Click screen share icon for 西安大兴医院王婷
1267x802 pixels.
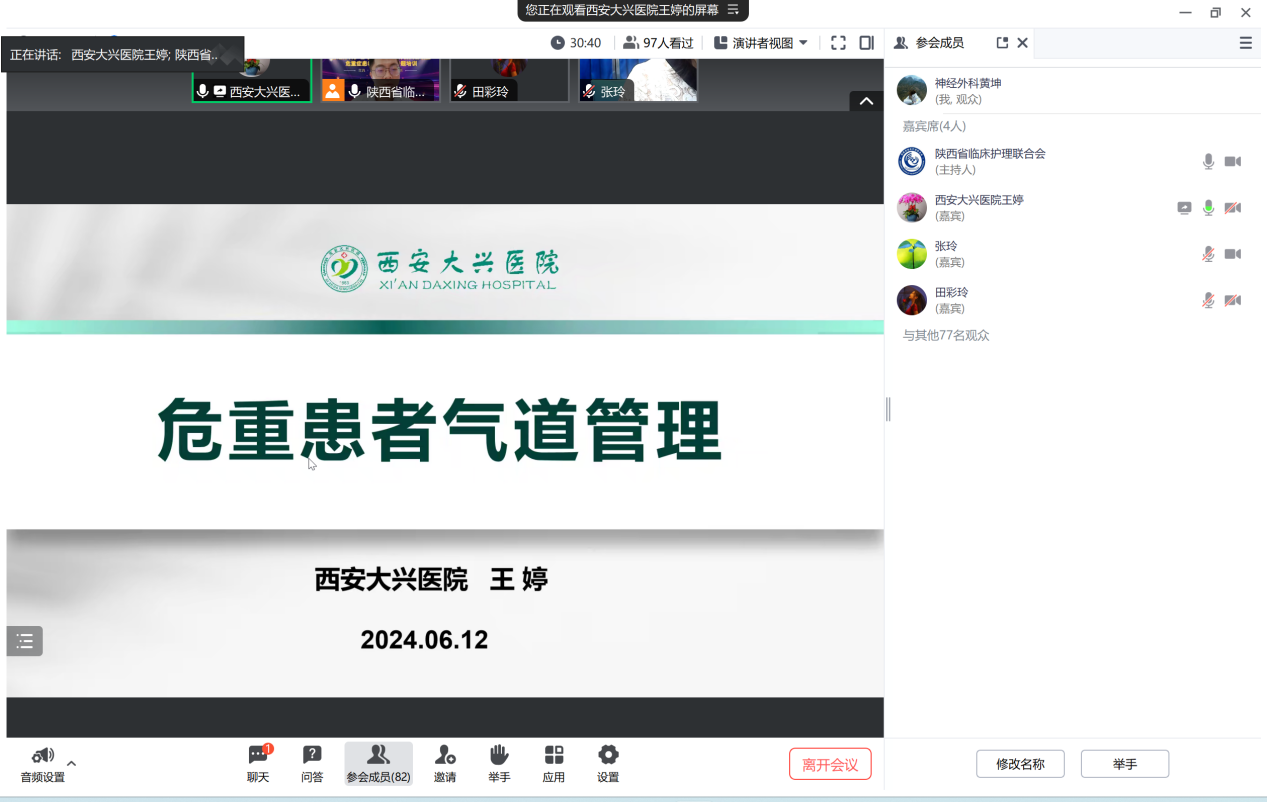[x=1184, y=208]
